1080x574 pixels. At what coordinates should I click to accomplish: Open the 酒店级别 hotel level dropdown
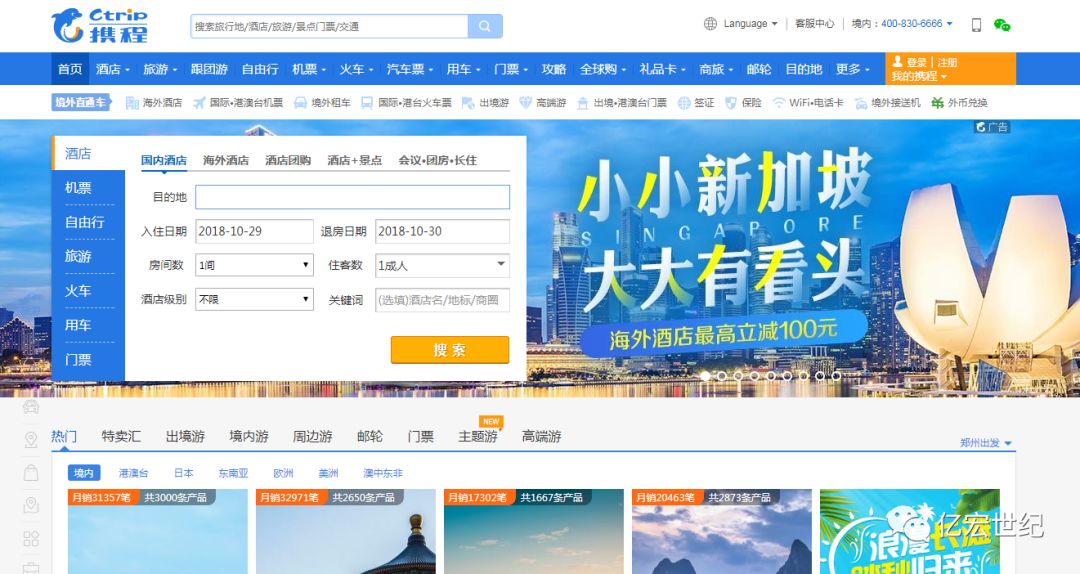(x=254, y=300)
